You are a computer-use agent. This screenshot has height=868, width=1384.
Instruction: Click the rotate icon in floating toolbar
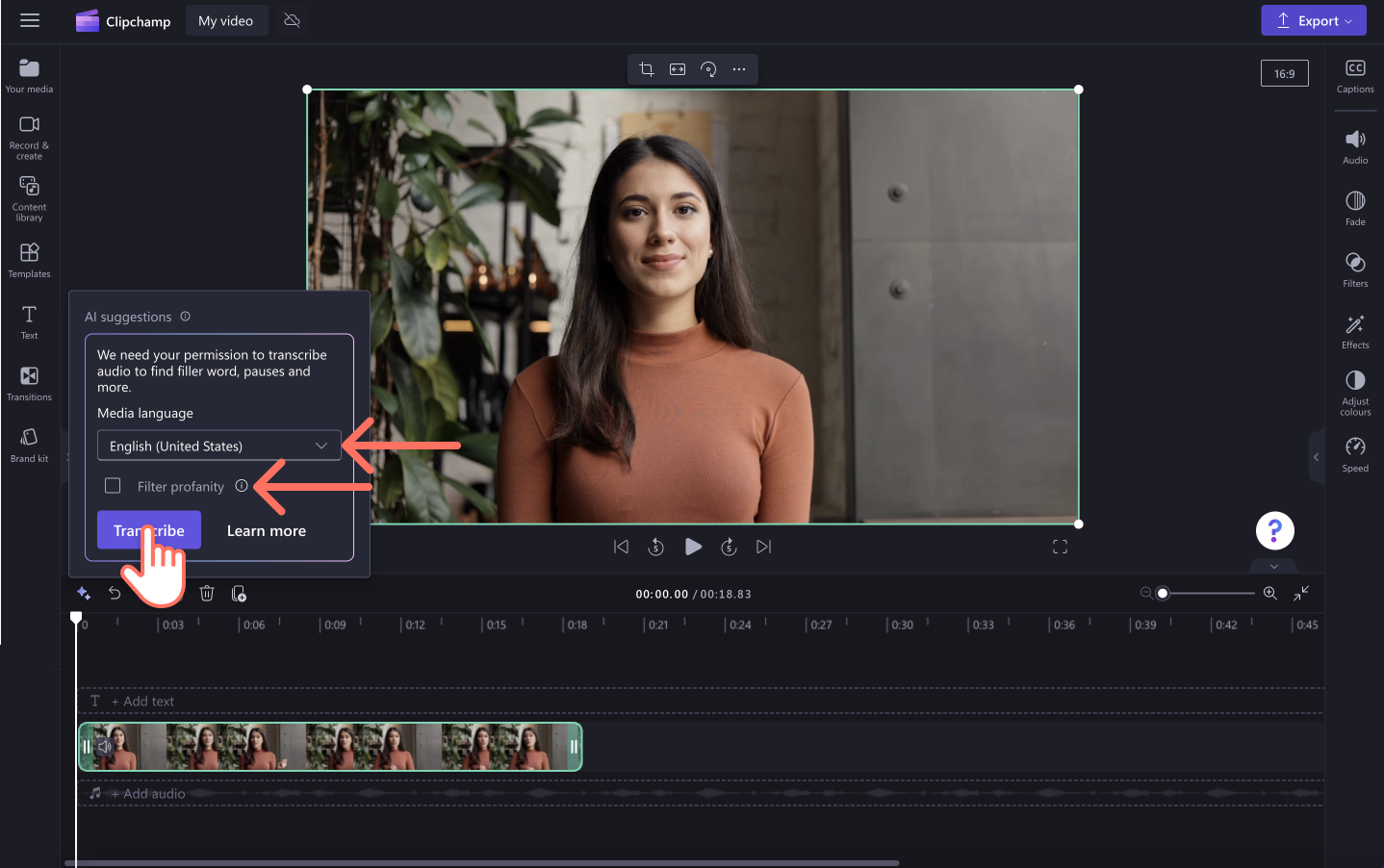[x=708, y=69]
